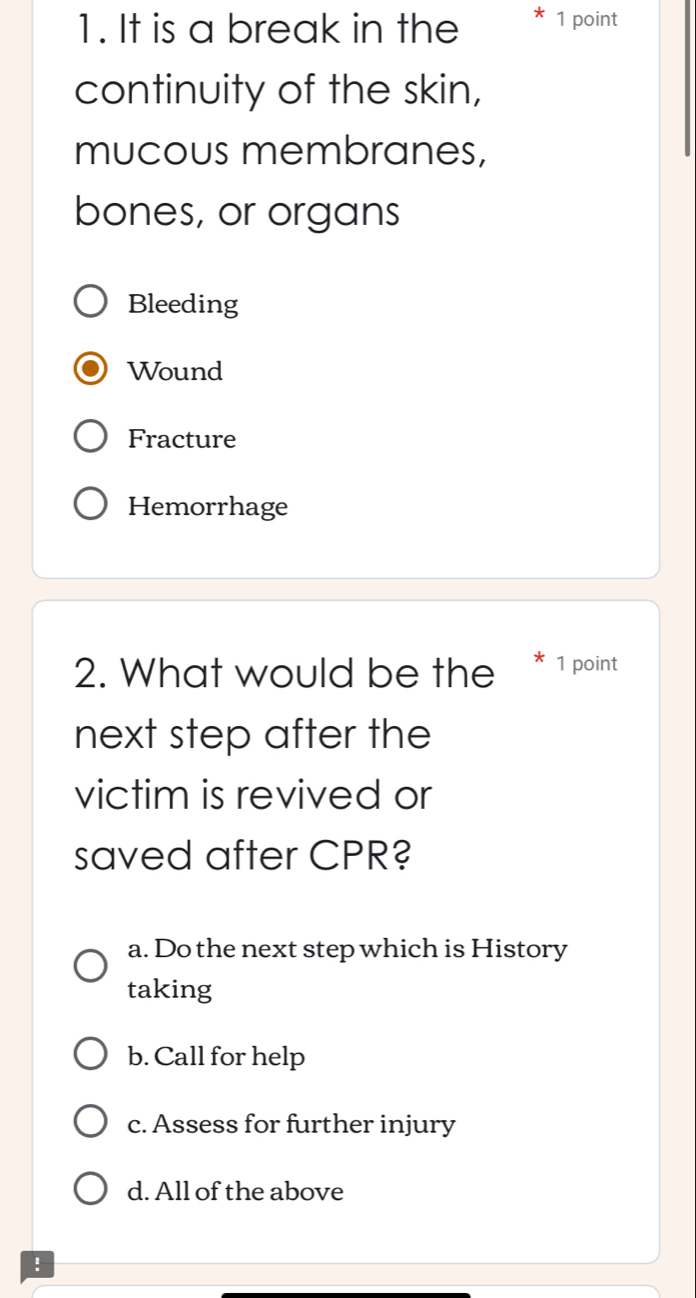This screenshot has width=696, height=1298.
Task: Click the required asterisk beside question 2
Action: (538, 660)
